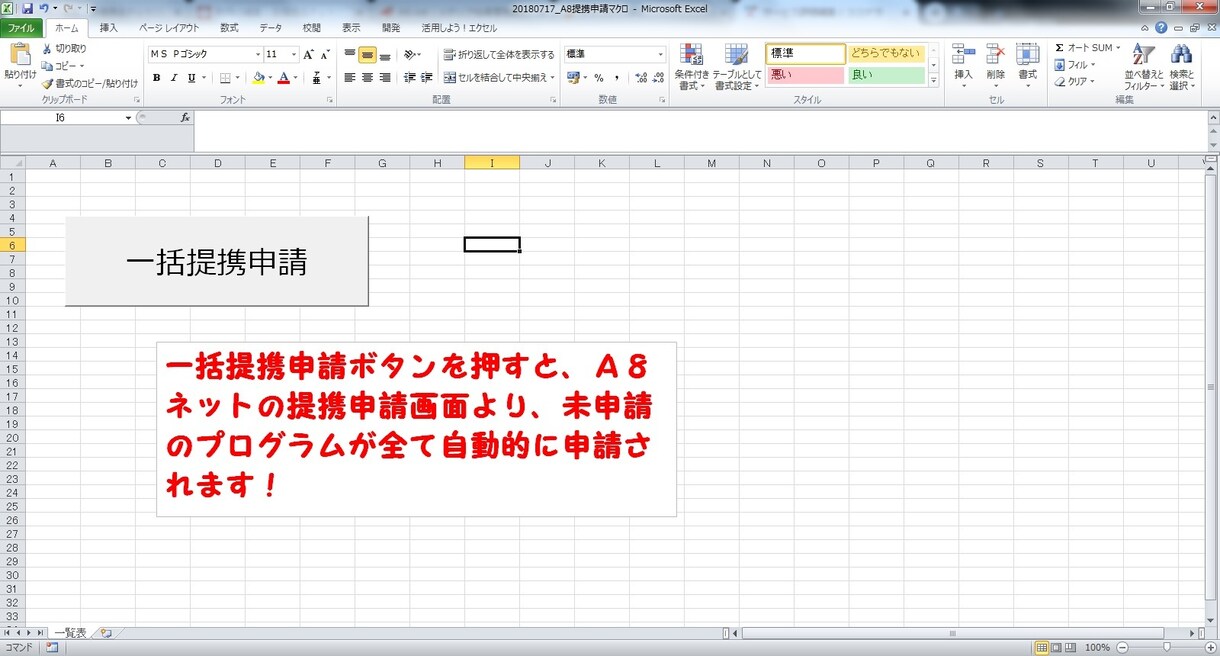The width and height of the screenshot is (1220, 656).
Task: Click the Cut (切り取り) scissors icon
Action: point(48,49)
